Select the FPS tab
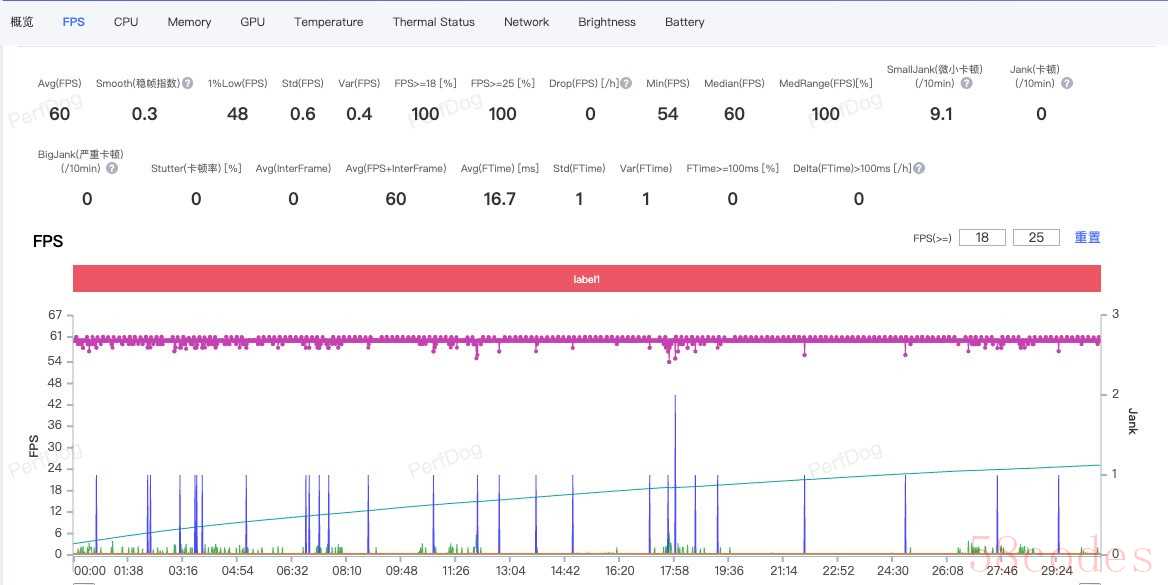1168x585 pixels. click(x=73, y=22)
